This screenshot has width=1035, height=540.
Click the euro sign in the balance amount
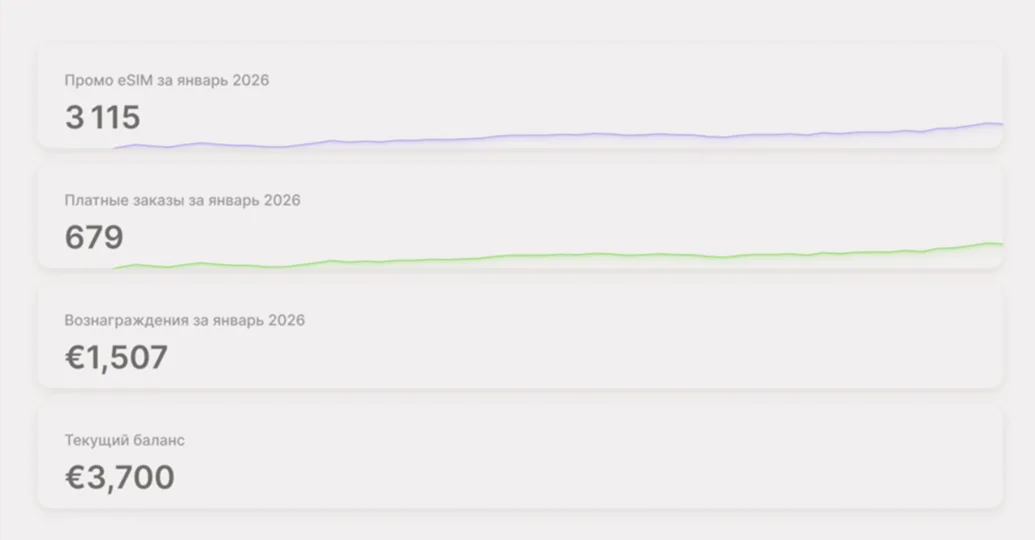[76, 477]
